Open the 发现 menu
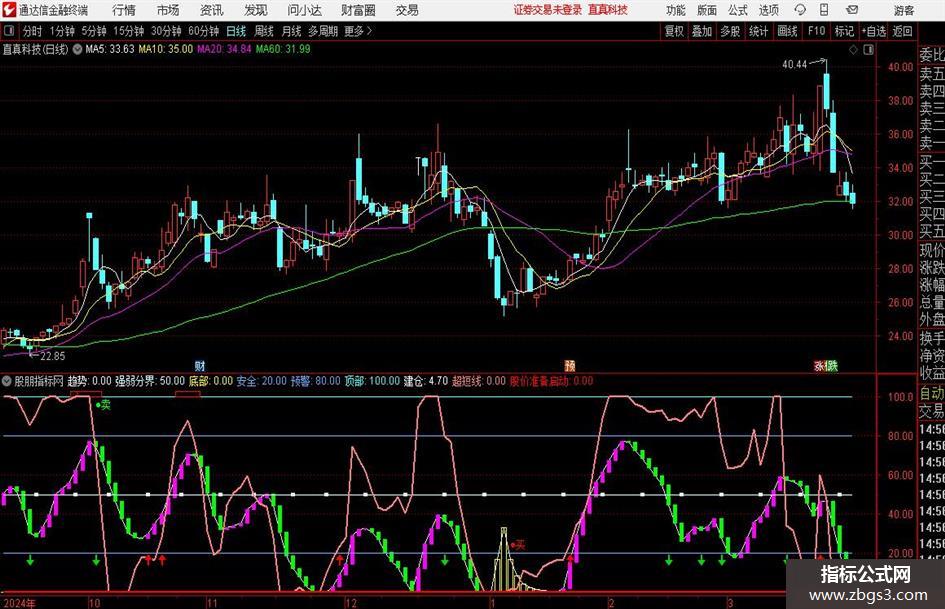The width and height of the screenshot is (945, 609). coord(256,10)
